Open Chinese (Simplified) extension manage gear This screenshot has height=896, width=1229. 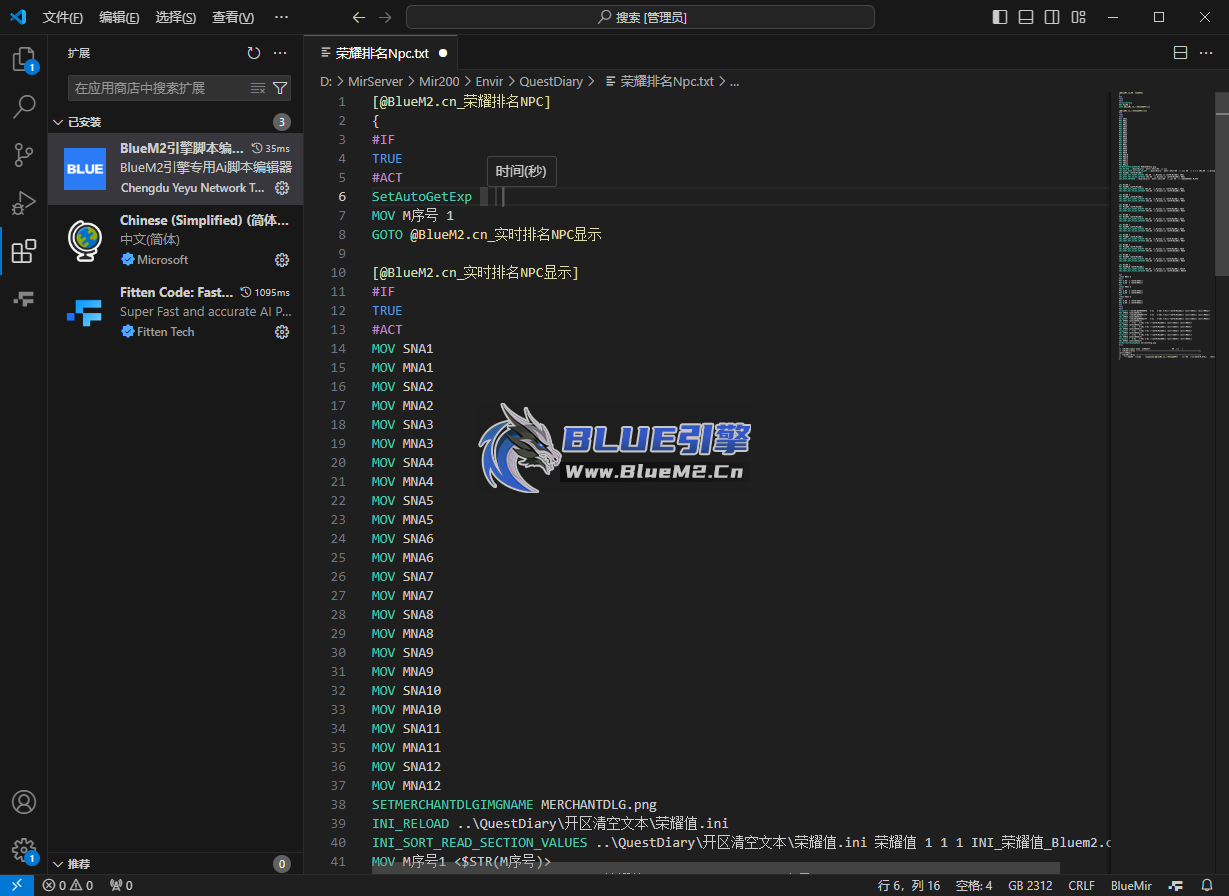click(x=282, y=260)
